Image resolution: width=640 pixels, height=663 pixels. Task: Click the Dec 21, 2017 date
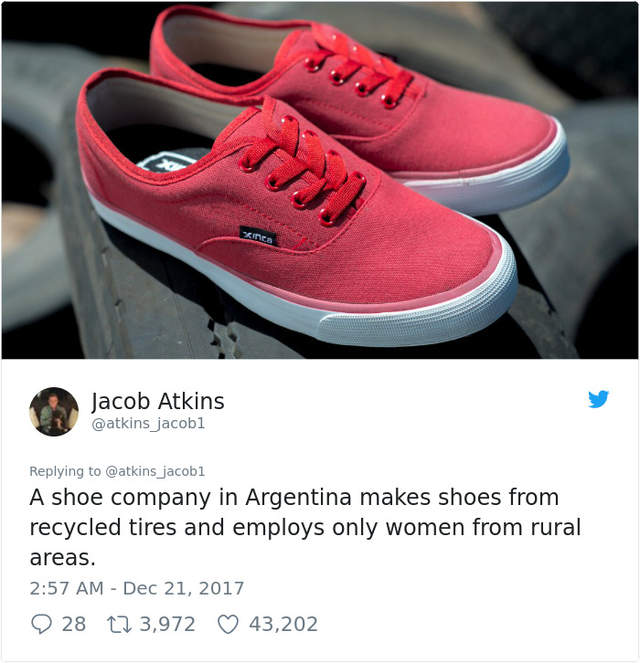183,588
